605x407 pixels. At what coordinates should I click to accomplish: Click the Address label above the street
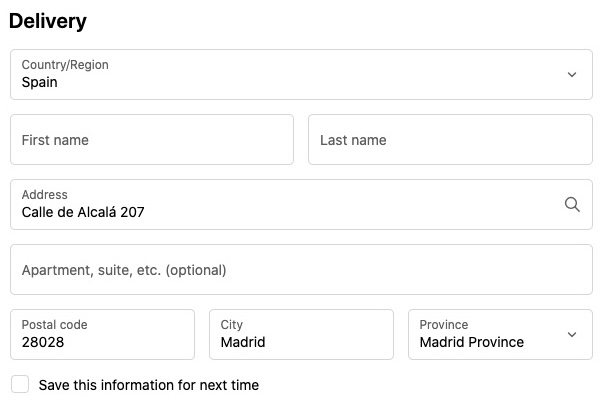pos(44,194)
